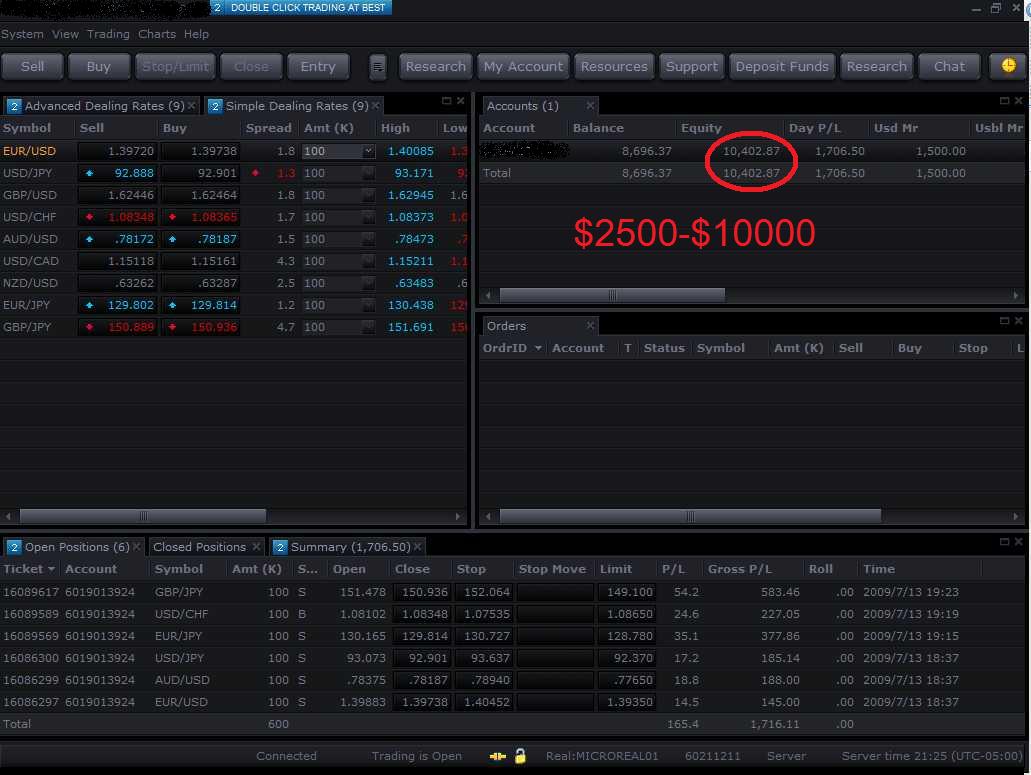Click EUR/USD sell price 1.39720
Screen dimensions: 1031x775
117,151
